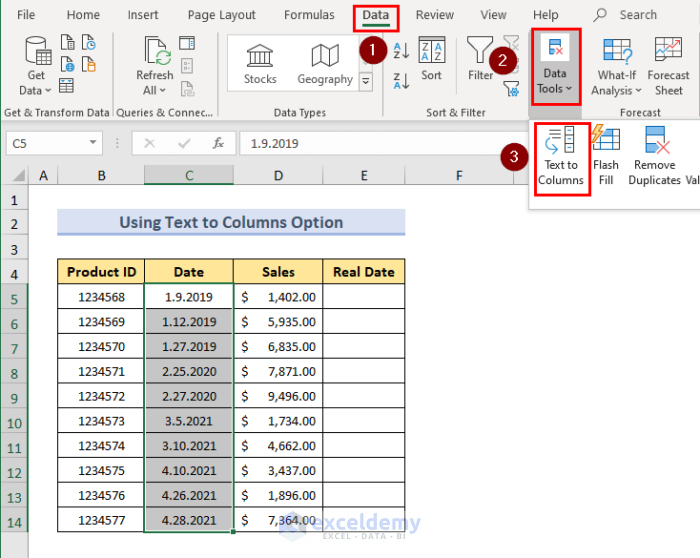Open the Sort dialog button
This screenshot has height=558, width=700.
(x=431, y=59)
